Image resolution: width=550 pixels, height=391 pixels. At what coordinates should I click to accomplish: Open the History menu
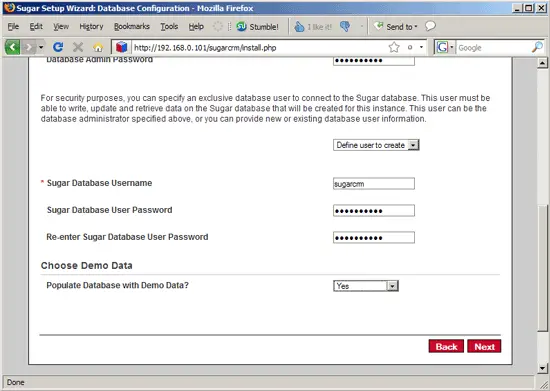pos(91,27)
